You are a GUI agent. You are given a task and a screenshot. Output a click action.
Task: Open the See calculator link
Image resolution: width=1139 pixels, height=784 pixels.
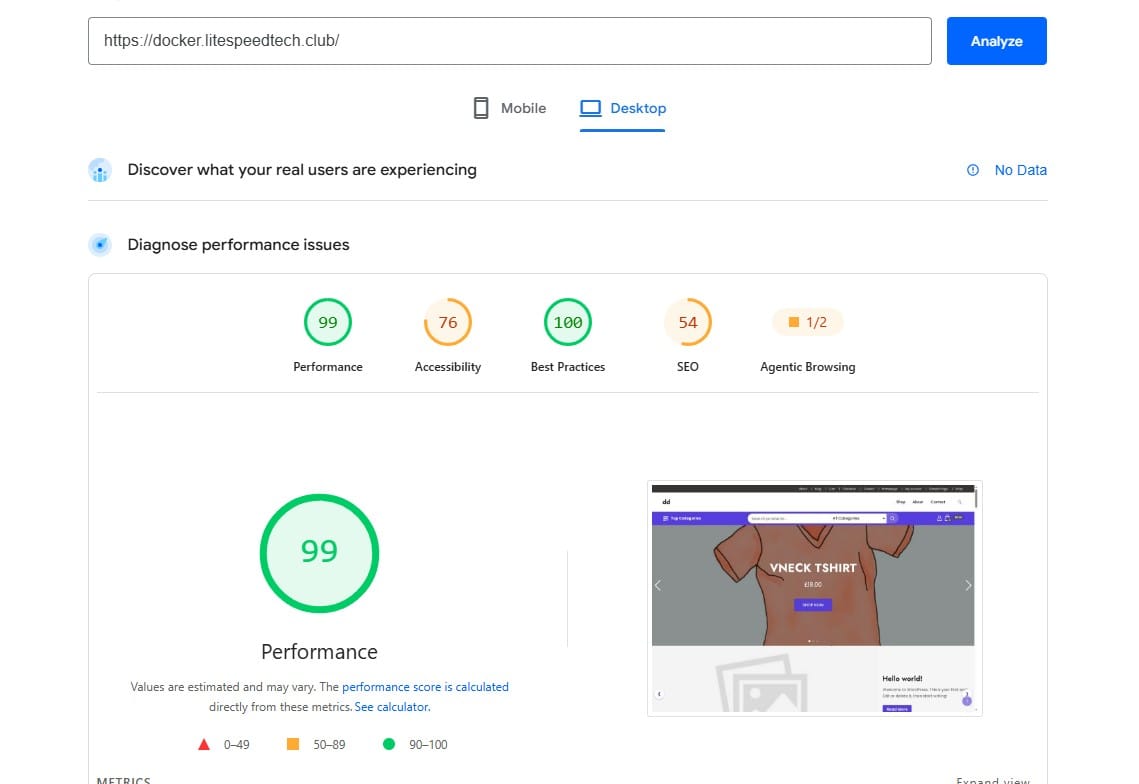pos(392,707)
